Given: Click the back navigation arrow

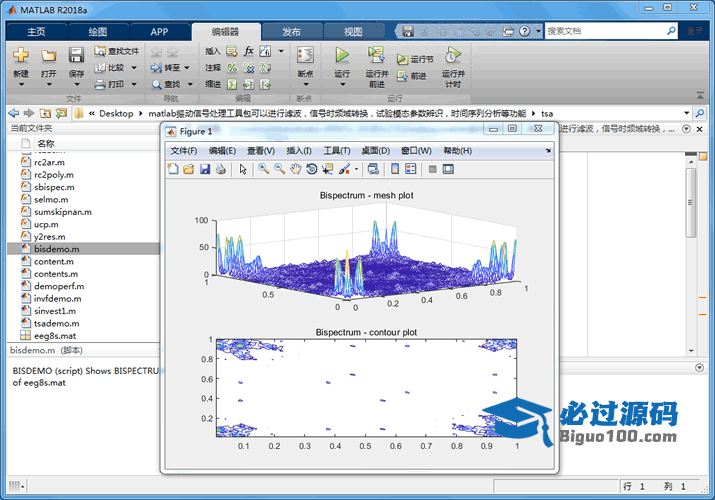Looking at the screenshot, I should (14, 113).
